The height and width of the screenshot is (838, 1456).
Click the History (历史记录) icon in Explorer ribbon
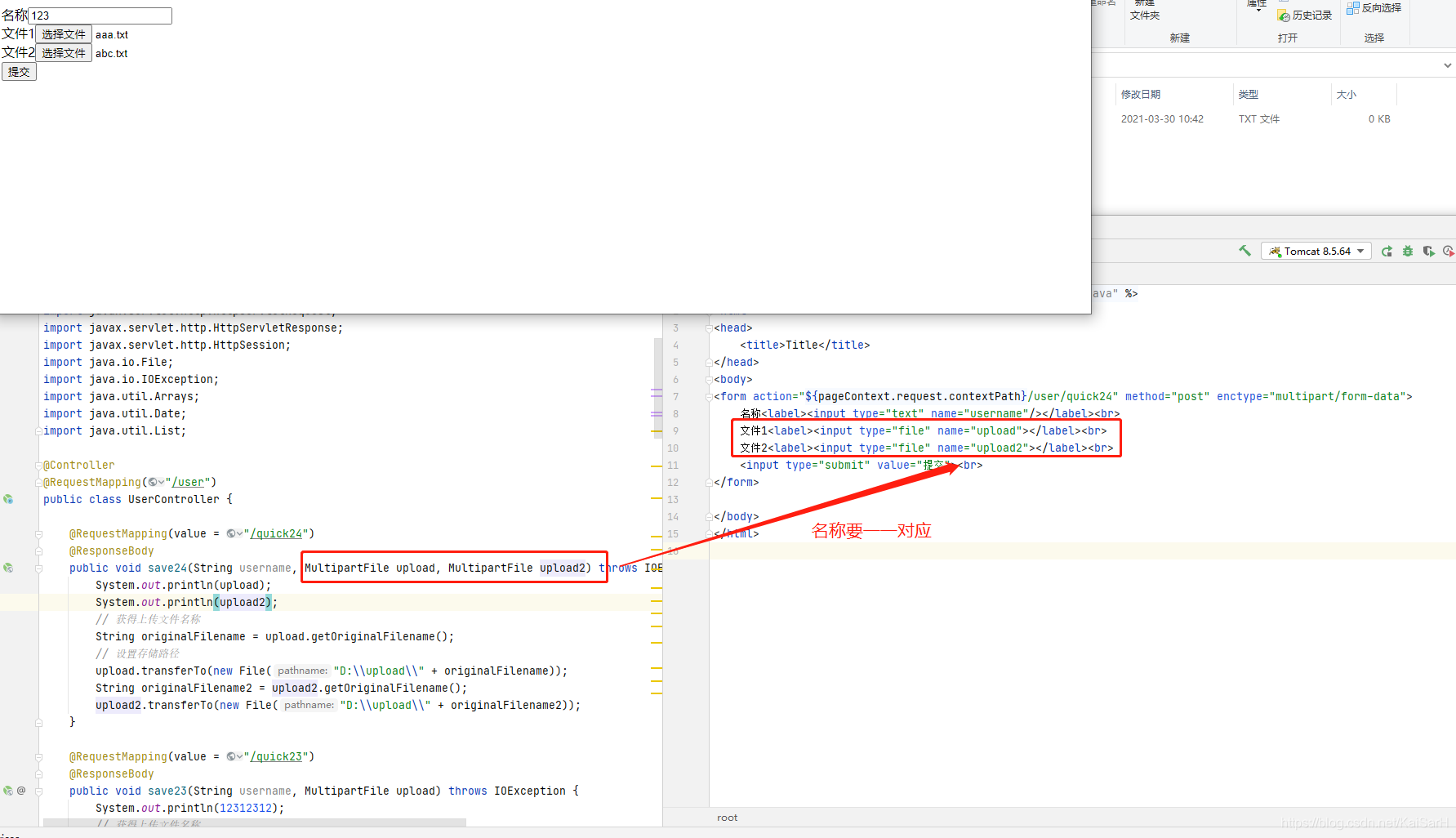coord(1284,16)
